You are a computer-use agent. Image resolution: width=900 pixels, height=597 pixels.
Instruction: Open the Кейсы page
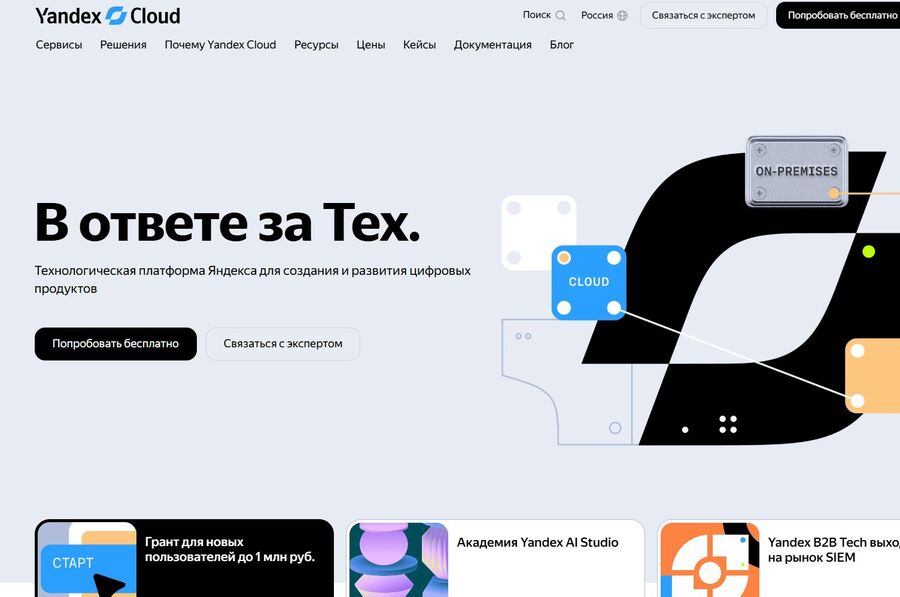pos(420,45)
